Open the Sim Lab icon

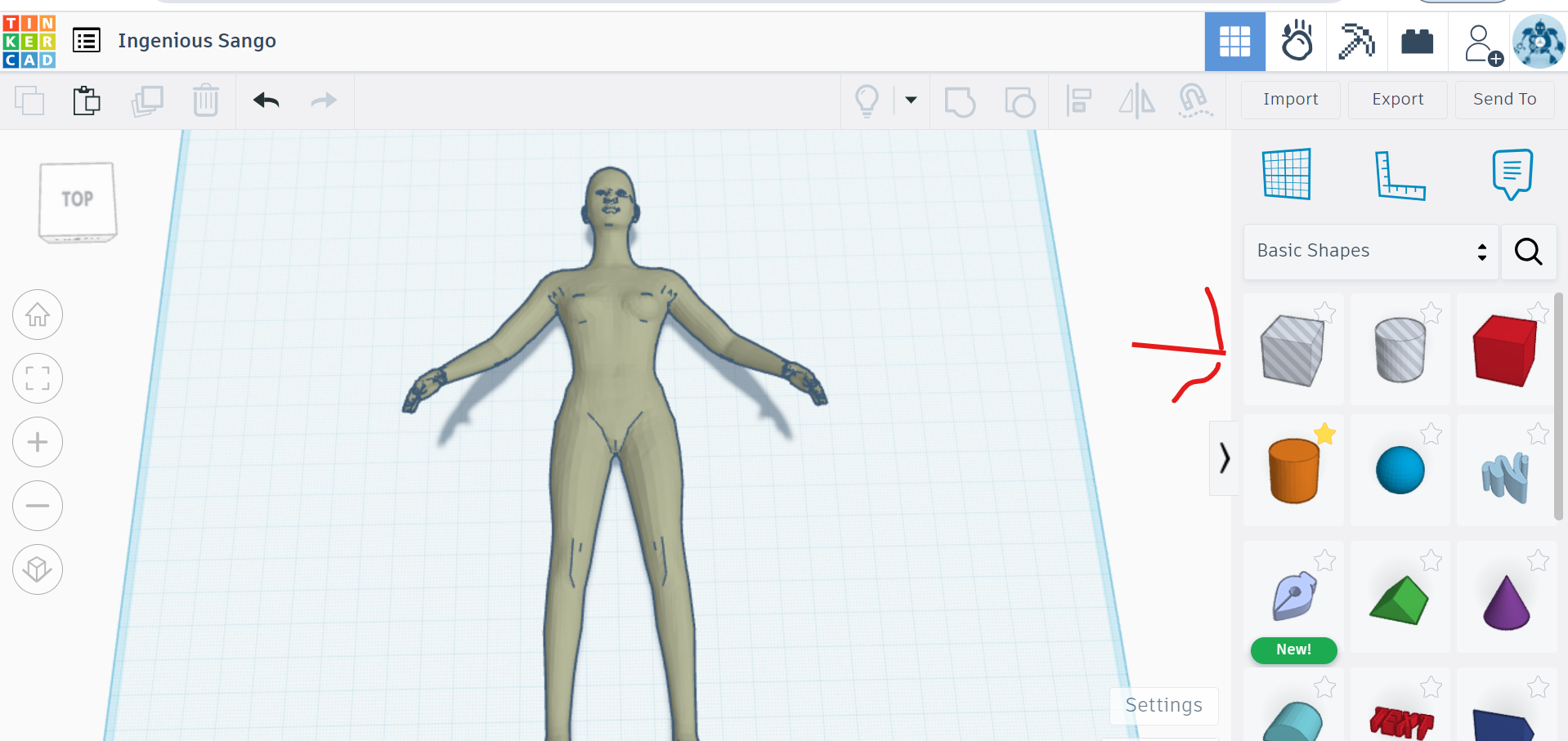click(x=1297, y=41)
